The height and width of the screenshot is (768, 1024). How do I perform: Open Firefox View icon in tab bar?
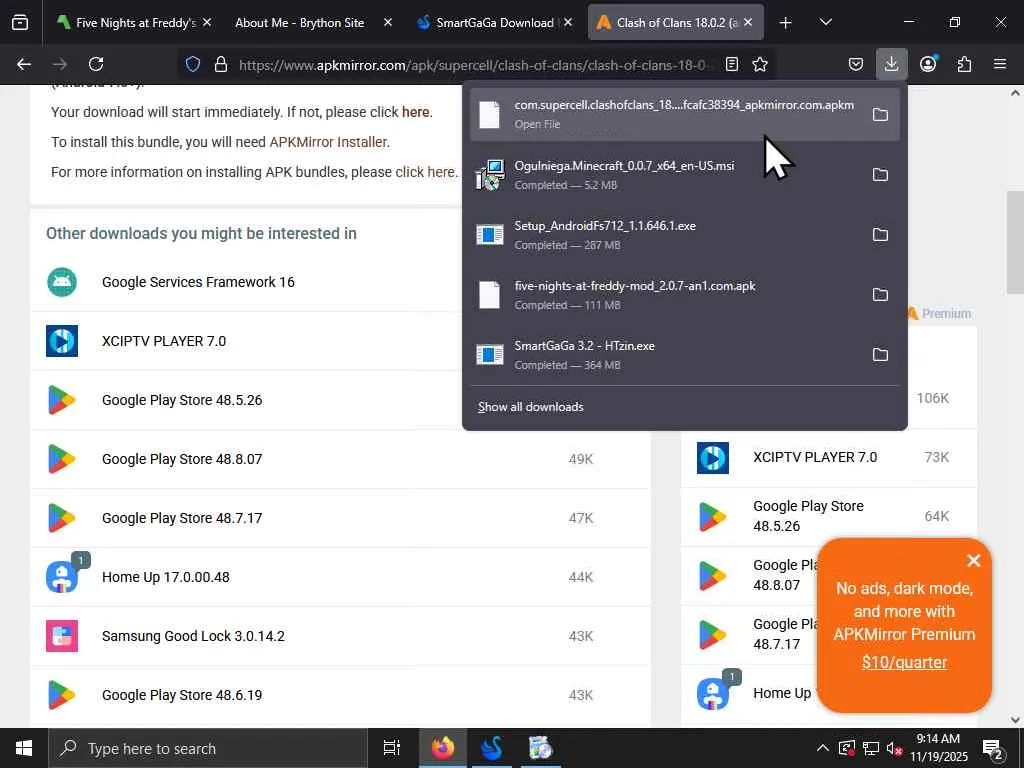(x=20, y=22)
